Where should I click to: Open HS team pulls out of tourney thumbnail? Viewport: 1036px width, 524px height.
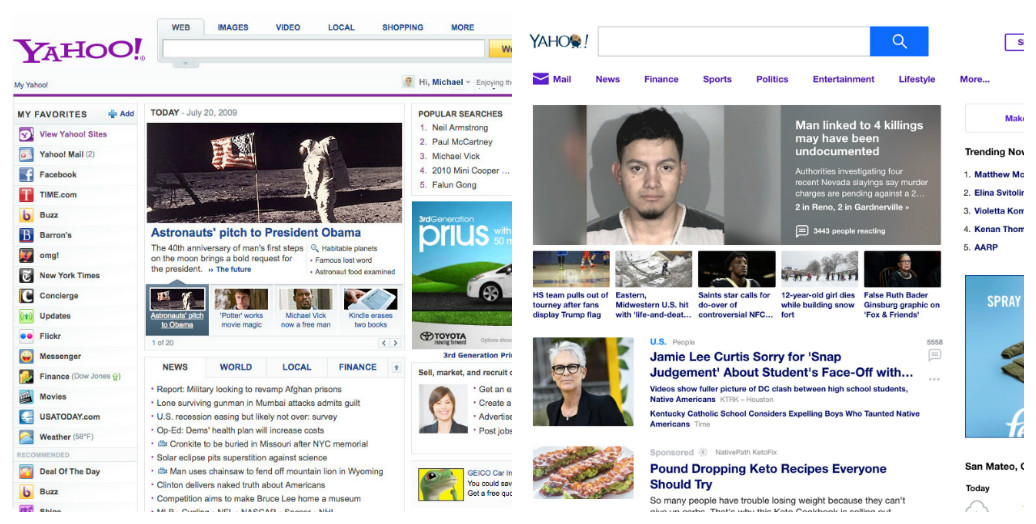coord(571,269)
